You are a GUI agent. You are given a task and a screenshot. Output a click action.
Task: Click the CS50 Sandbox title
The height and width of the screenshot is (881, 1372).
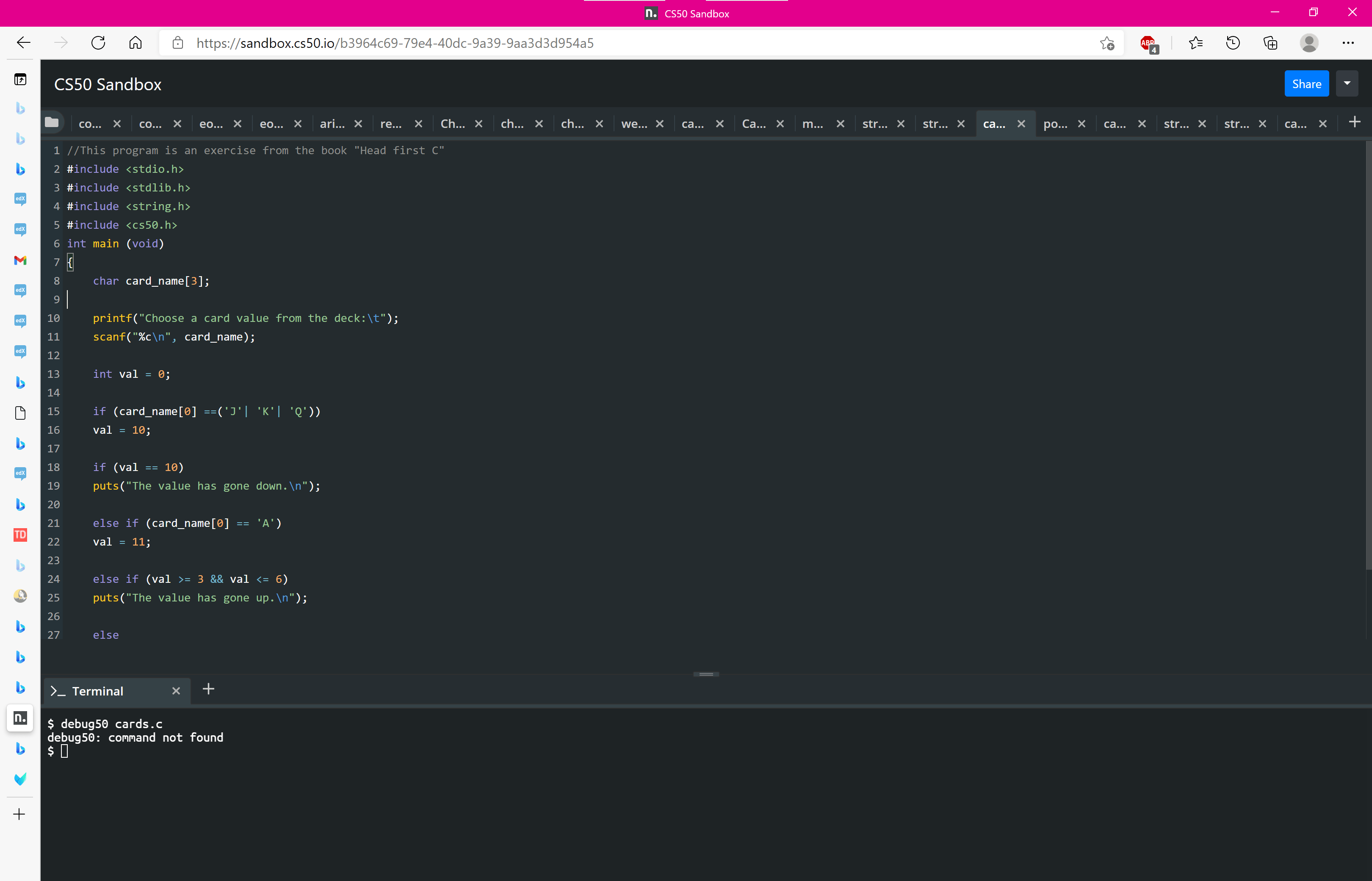click(x=108, y=84)
